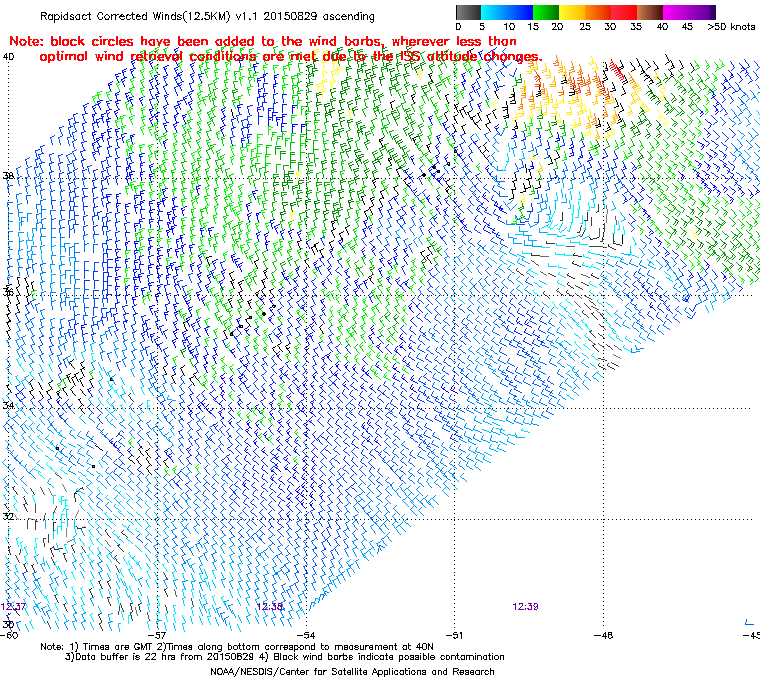Viewport: 760px width, 688px height.
Task: Click the gray 0-5 knots legend color
Action: (468, 12)
